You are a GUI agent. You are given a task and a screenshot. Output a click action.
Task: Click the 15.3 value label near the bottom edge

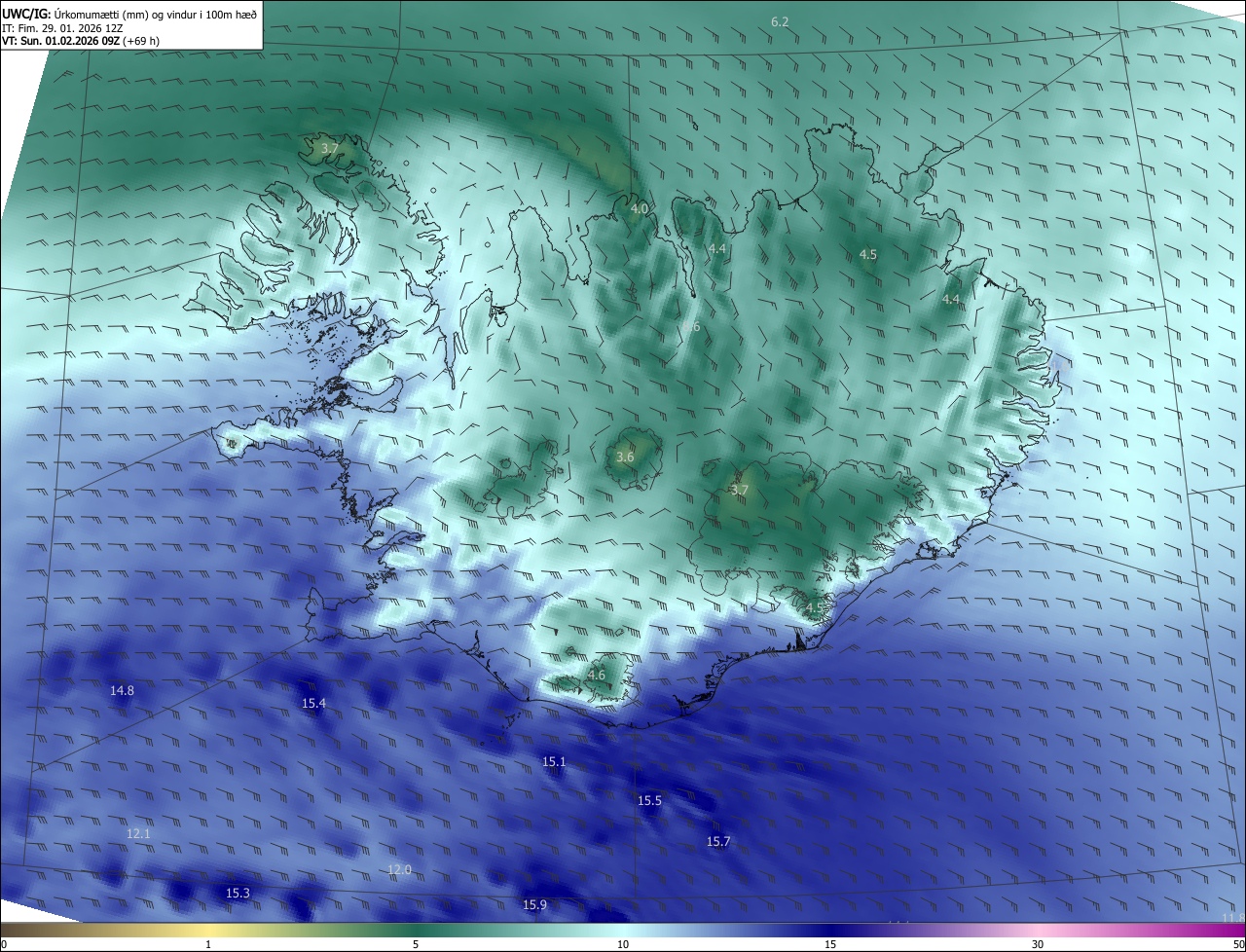click(238, 893)
